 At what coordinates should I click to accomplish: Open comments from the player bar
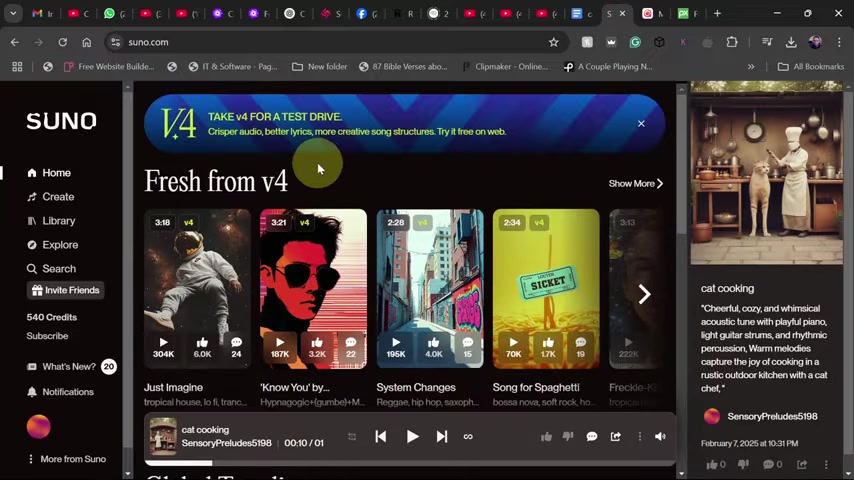pos(591,436)
